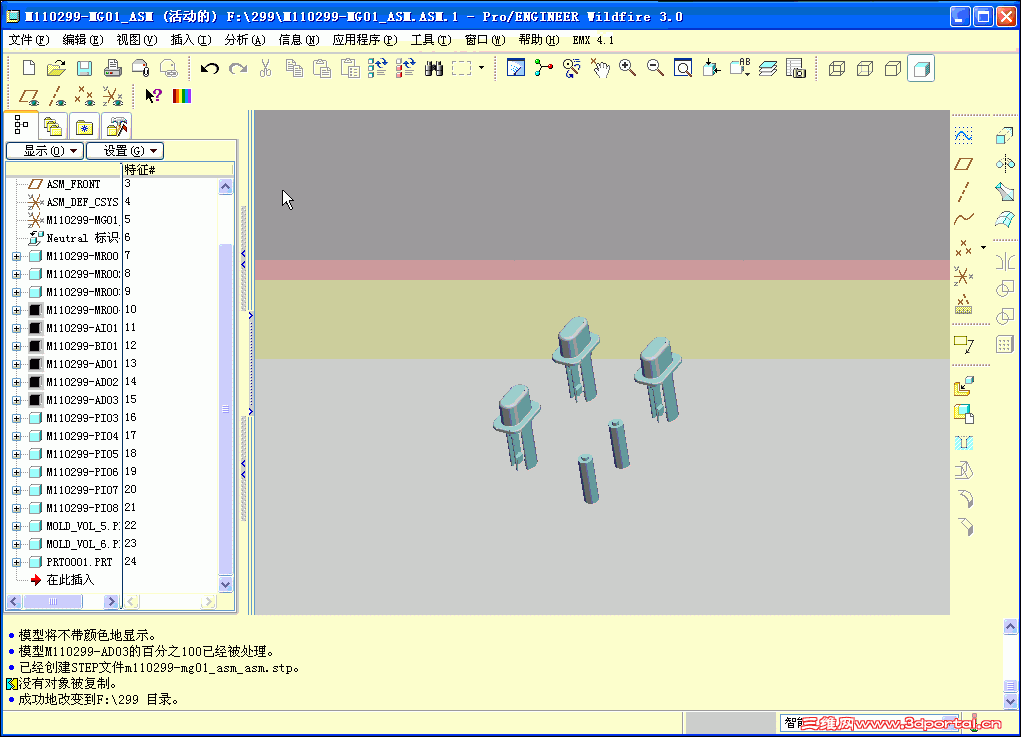Open the selection box dropdown arrow in toolbar
This screenshot has width=1021, height=737.
click(x=481, y=68)
